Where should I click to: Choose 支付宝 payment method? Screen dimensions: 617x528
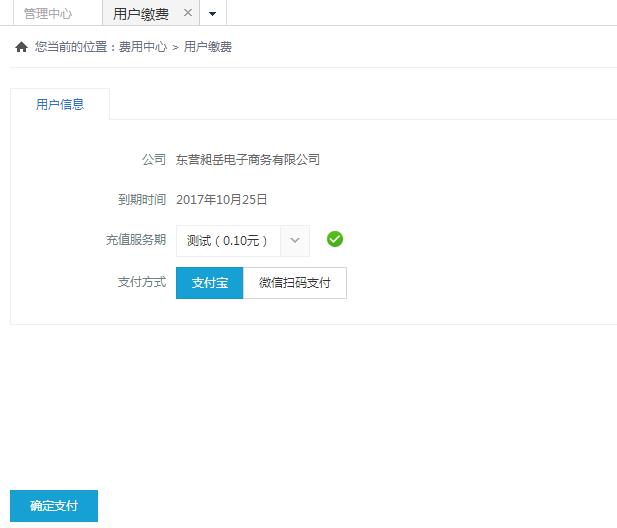pos(210,283)
